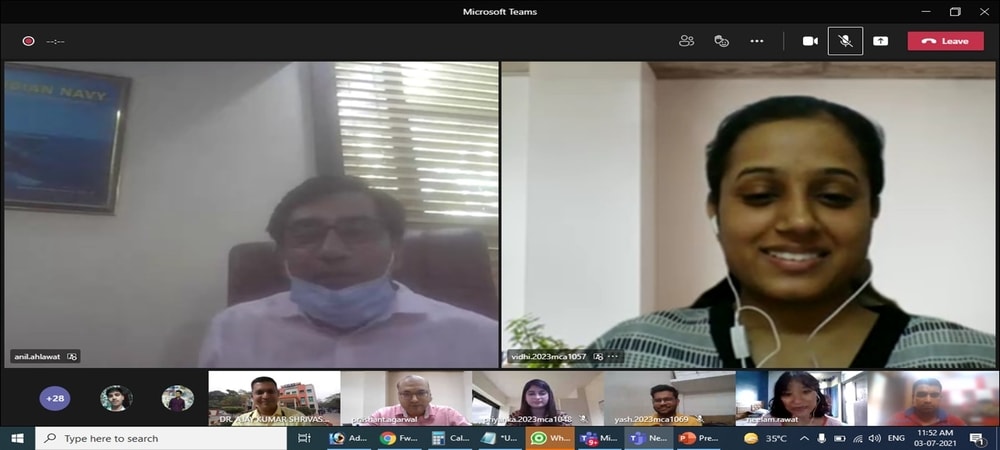This screenshot has width=1000, height=450.
Task: Select prashantagarwal video thumbnail
Action: pos(405,398)
